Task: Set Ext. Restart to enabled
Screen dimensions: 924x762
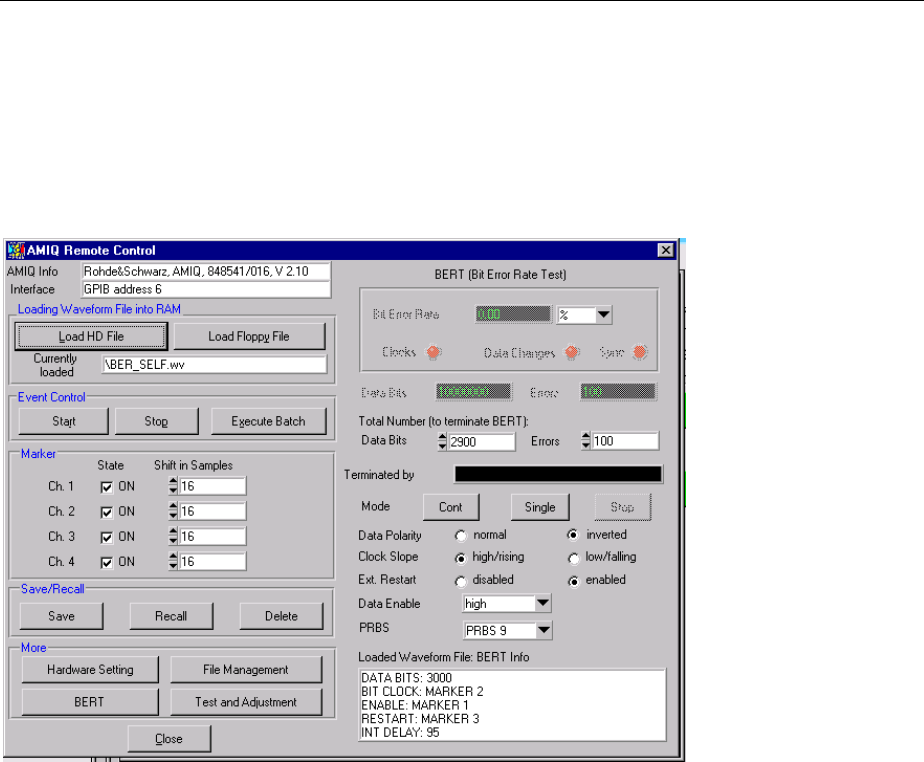Action: (573, 581)
